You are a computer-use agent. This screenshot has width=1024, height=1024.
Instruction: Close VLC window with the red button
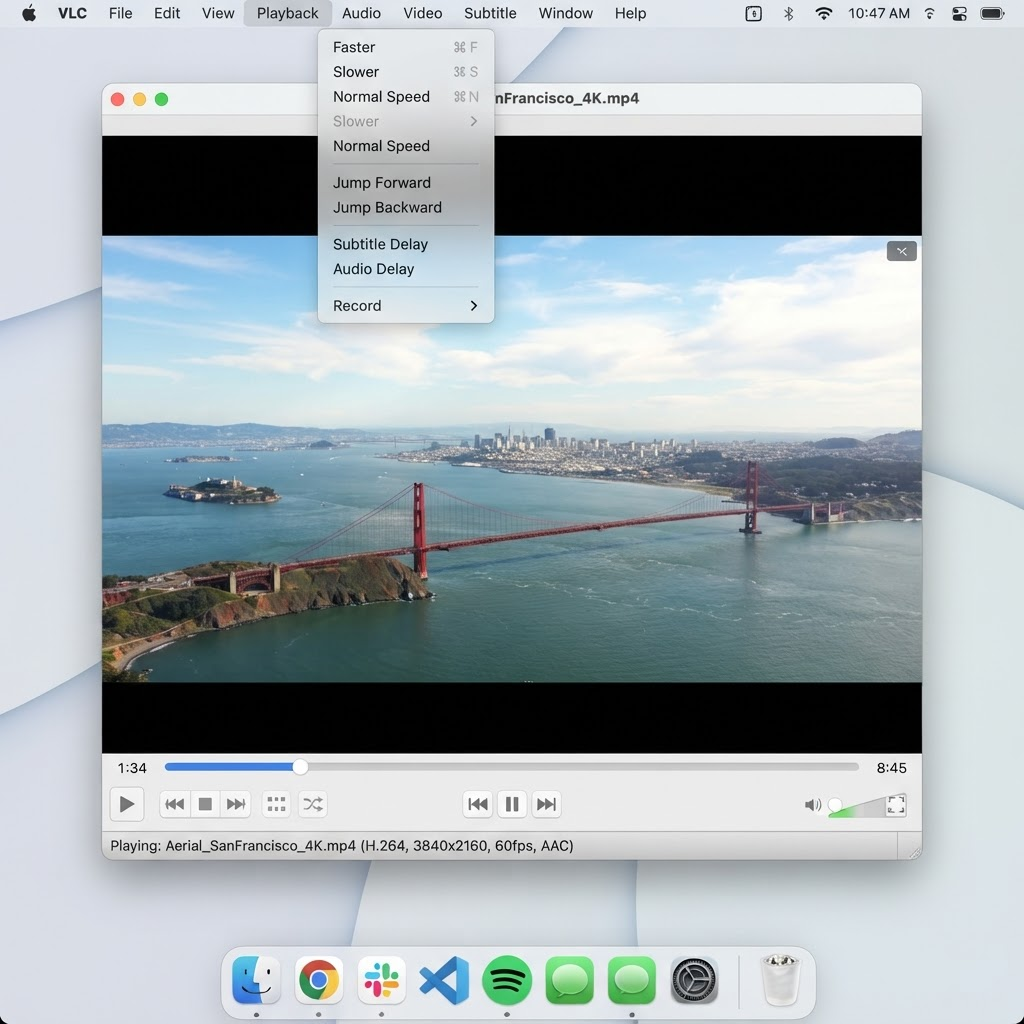point(118,99)
